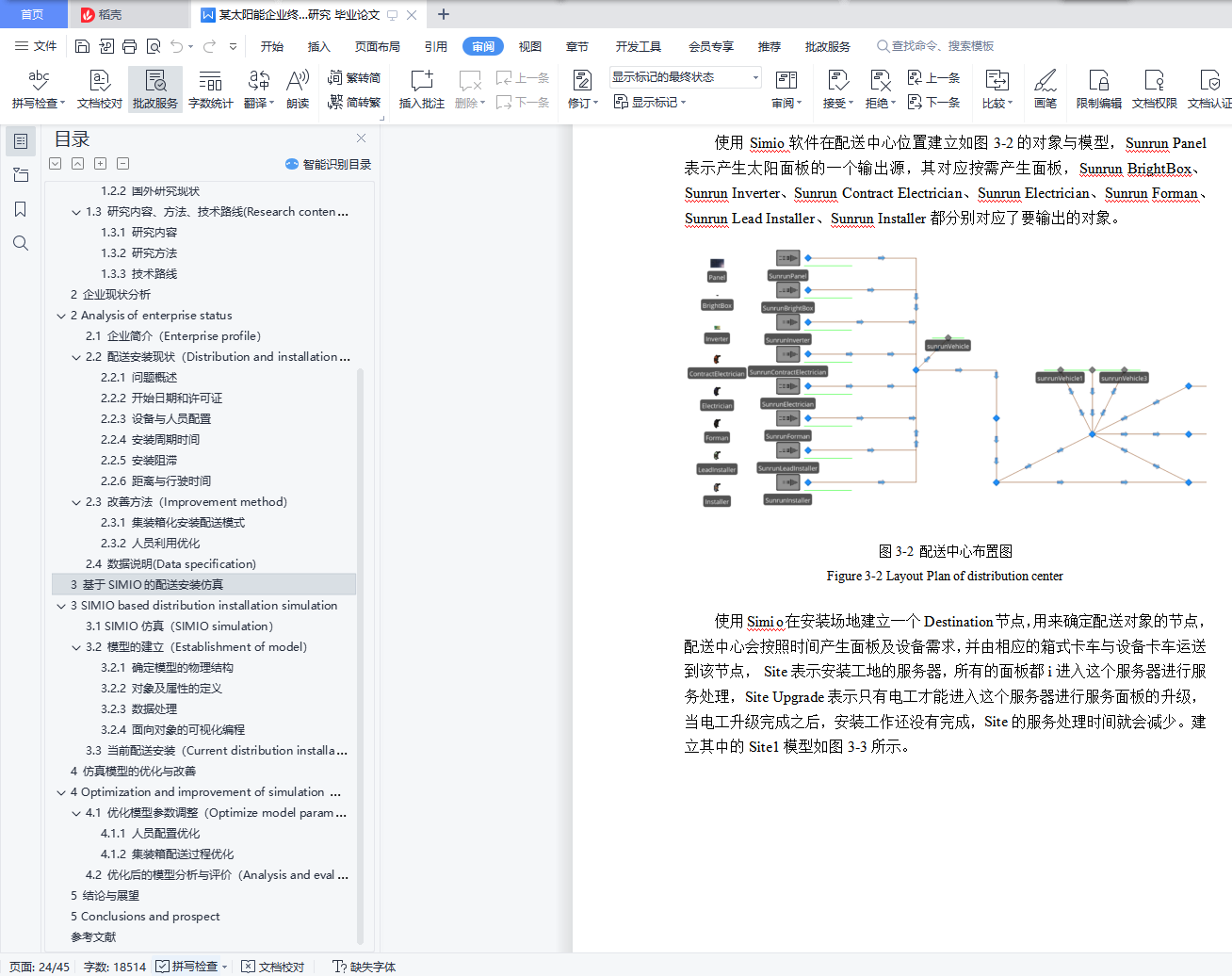
Task: Close the 目录 outline panel
Action: [x=361, y=139]
